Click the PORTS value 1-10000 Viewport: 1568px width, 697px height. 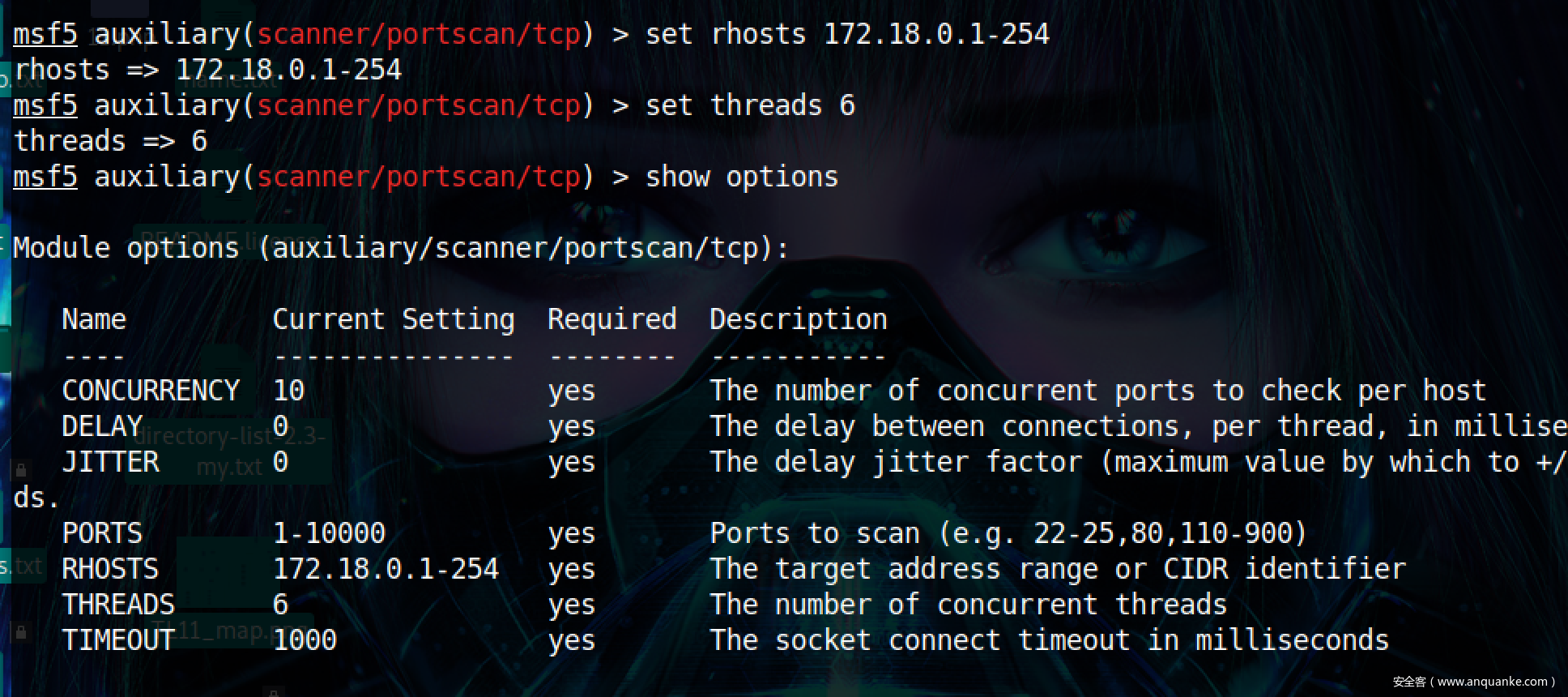pos(329,533)
